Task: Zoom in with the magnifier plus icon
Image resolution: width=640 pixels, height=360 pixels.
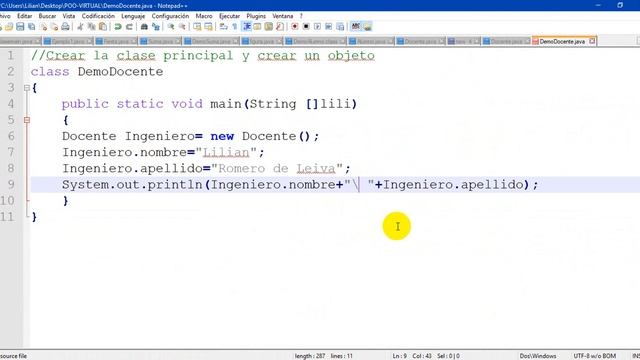Action: point(171,27)
